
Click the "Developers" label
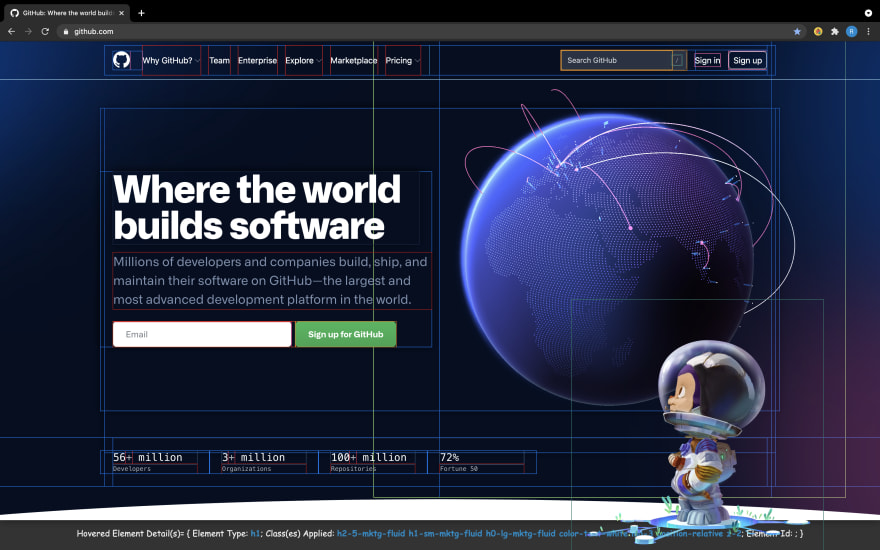click(x=132, y=469)
